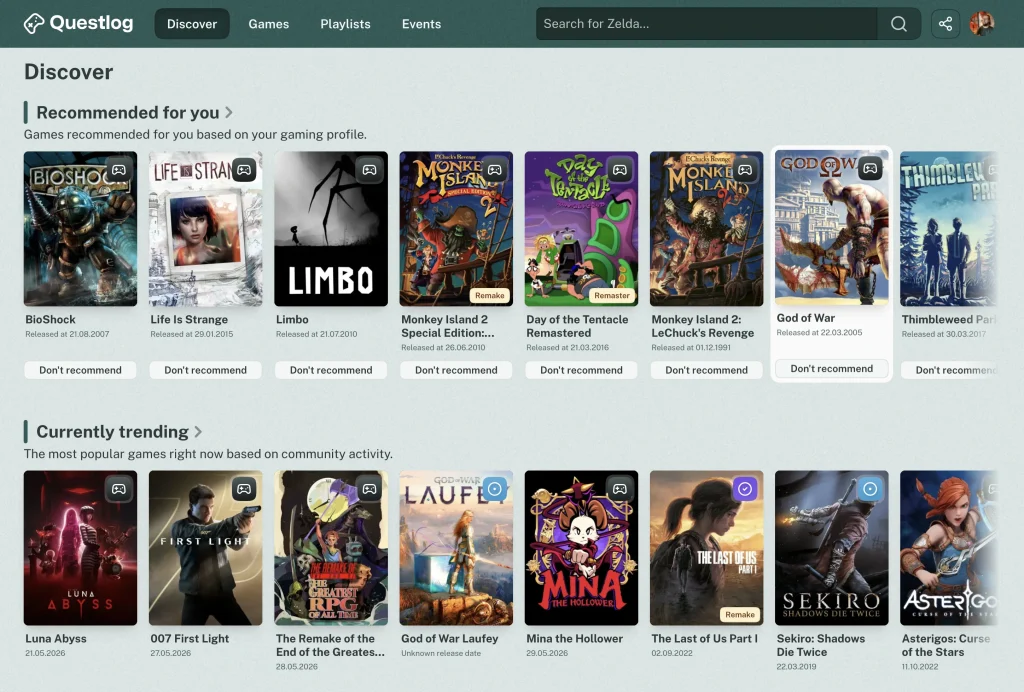This screenshot has width=1024, height=692.
Task: Open the share icon in header
Action: [x=945, y=24]
